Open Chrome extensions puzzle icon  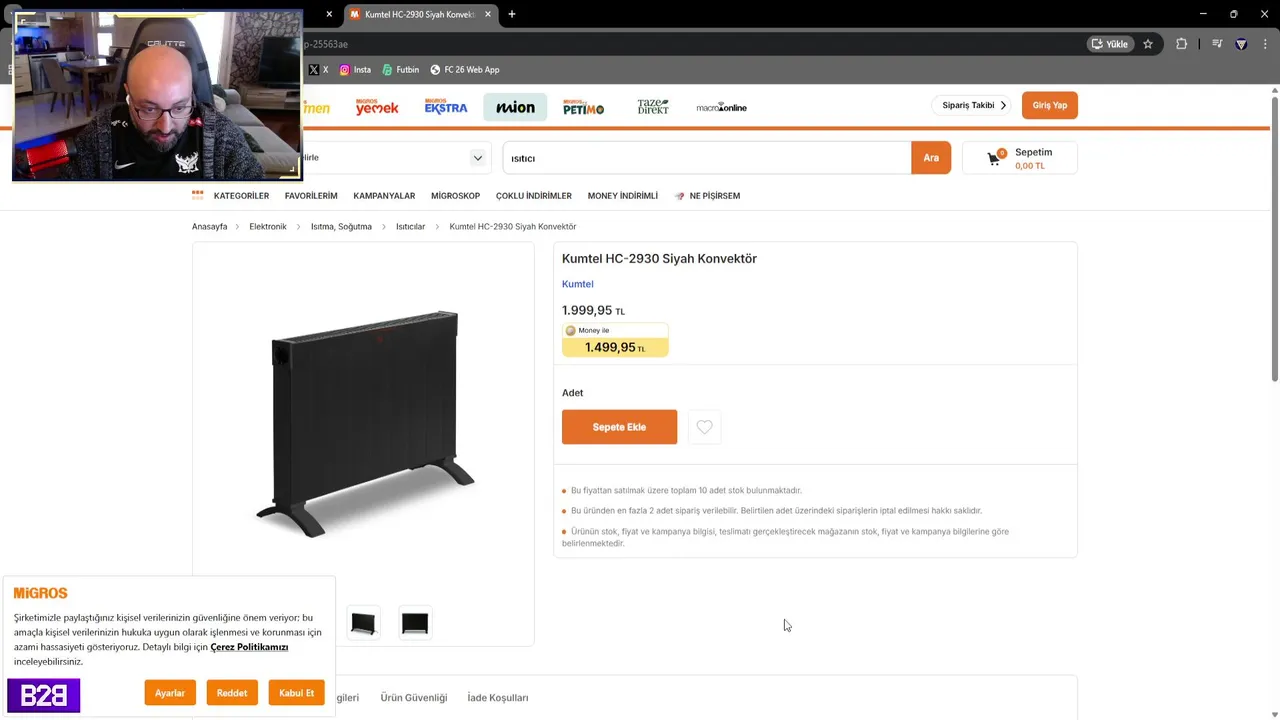pyautogui.click(x=1182, y=44)
